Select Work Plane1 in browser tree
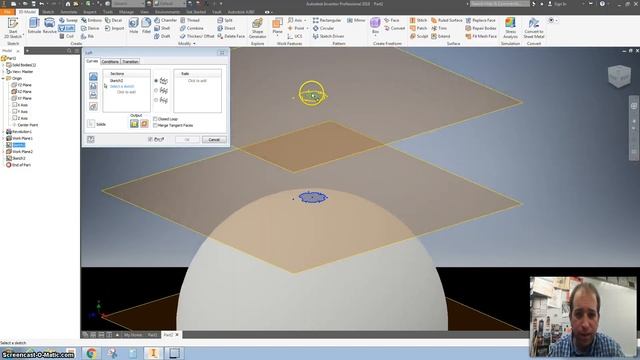Image resolution: width=640 pixels, height=360 pixels. [x=19, y=138]
